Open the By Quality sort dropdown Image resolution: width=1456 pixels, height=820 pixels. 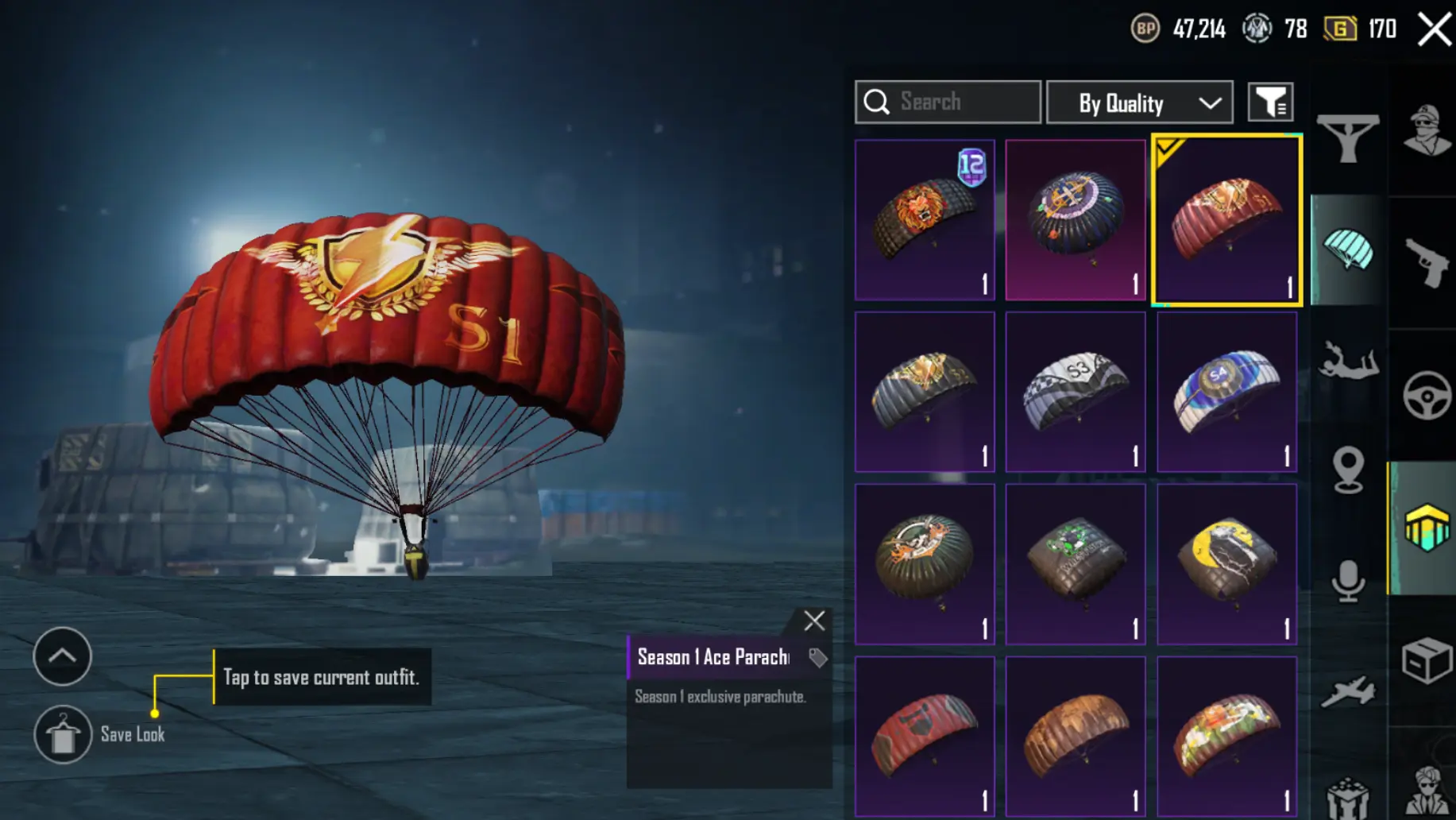(x=1139, y=102)
